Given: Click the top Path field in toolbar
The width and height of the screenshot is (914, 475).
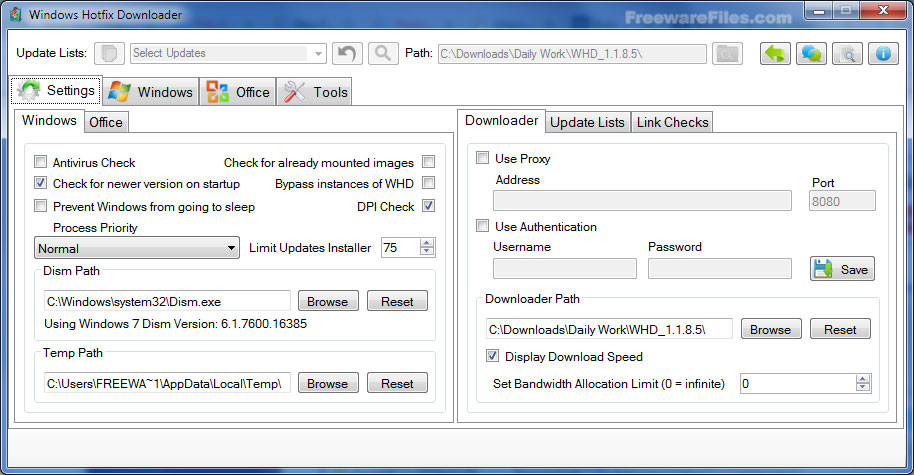Looking at the screenshot, I should (x=572, y=54).
